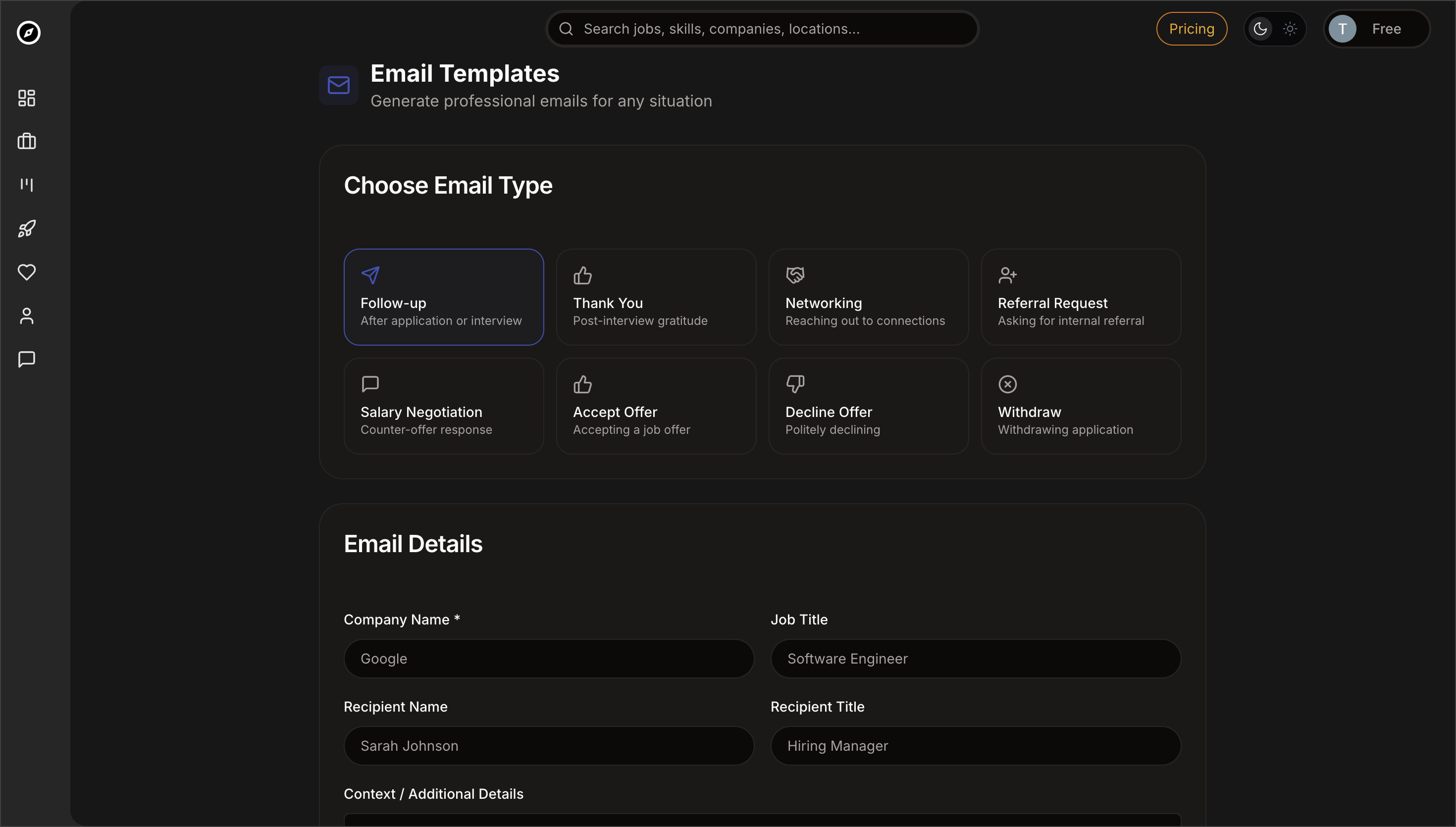Click the job search bar
The width and height of the screenshot is (1456, 827).
tap(762, 29)
